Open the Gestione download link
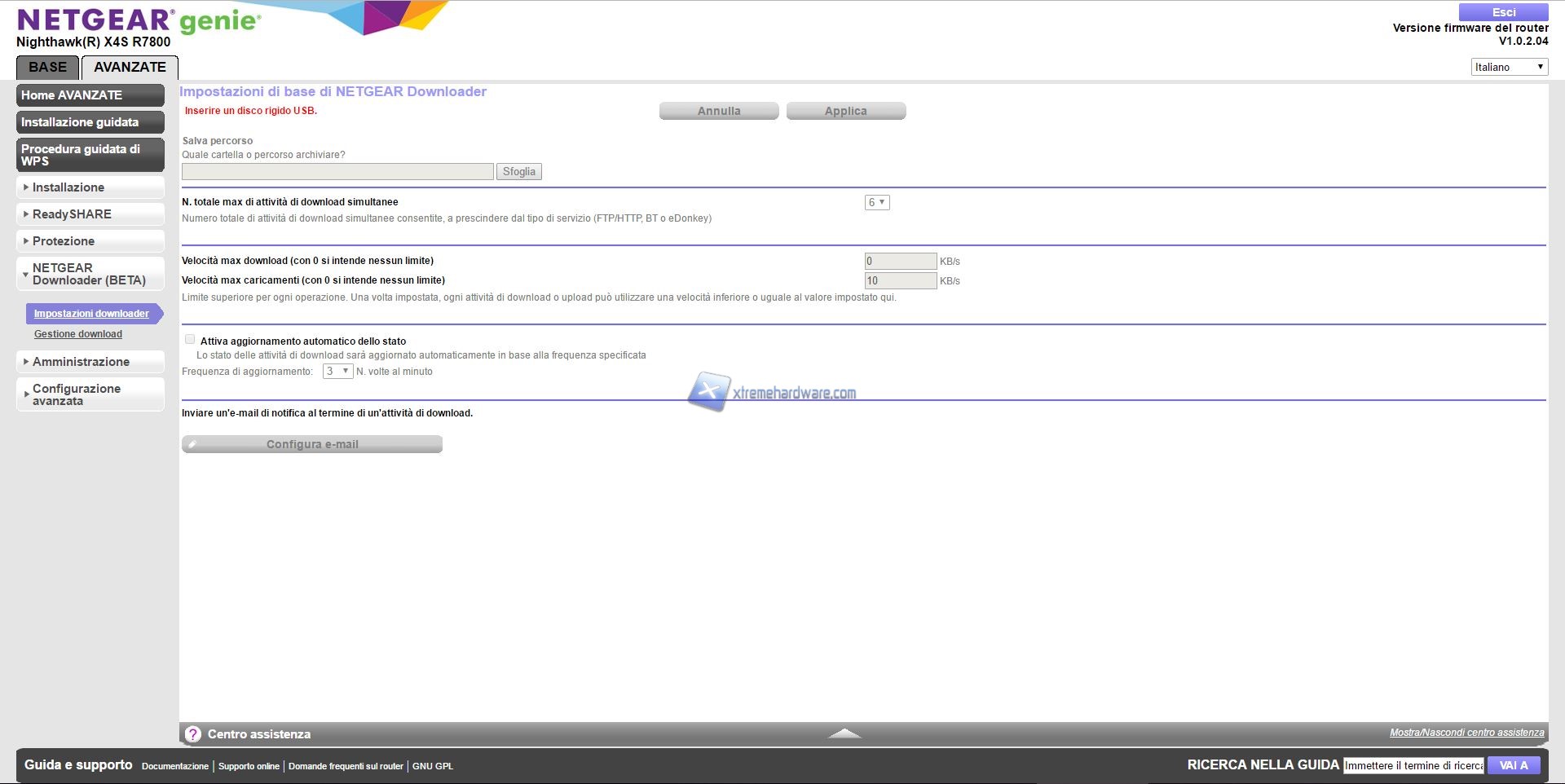The height and width of the screenshot is (784, 1565). click(x=78, y=334)
